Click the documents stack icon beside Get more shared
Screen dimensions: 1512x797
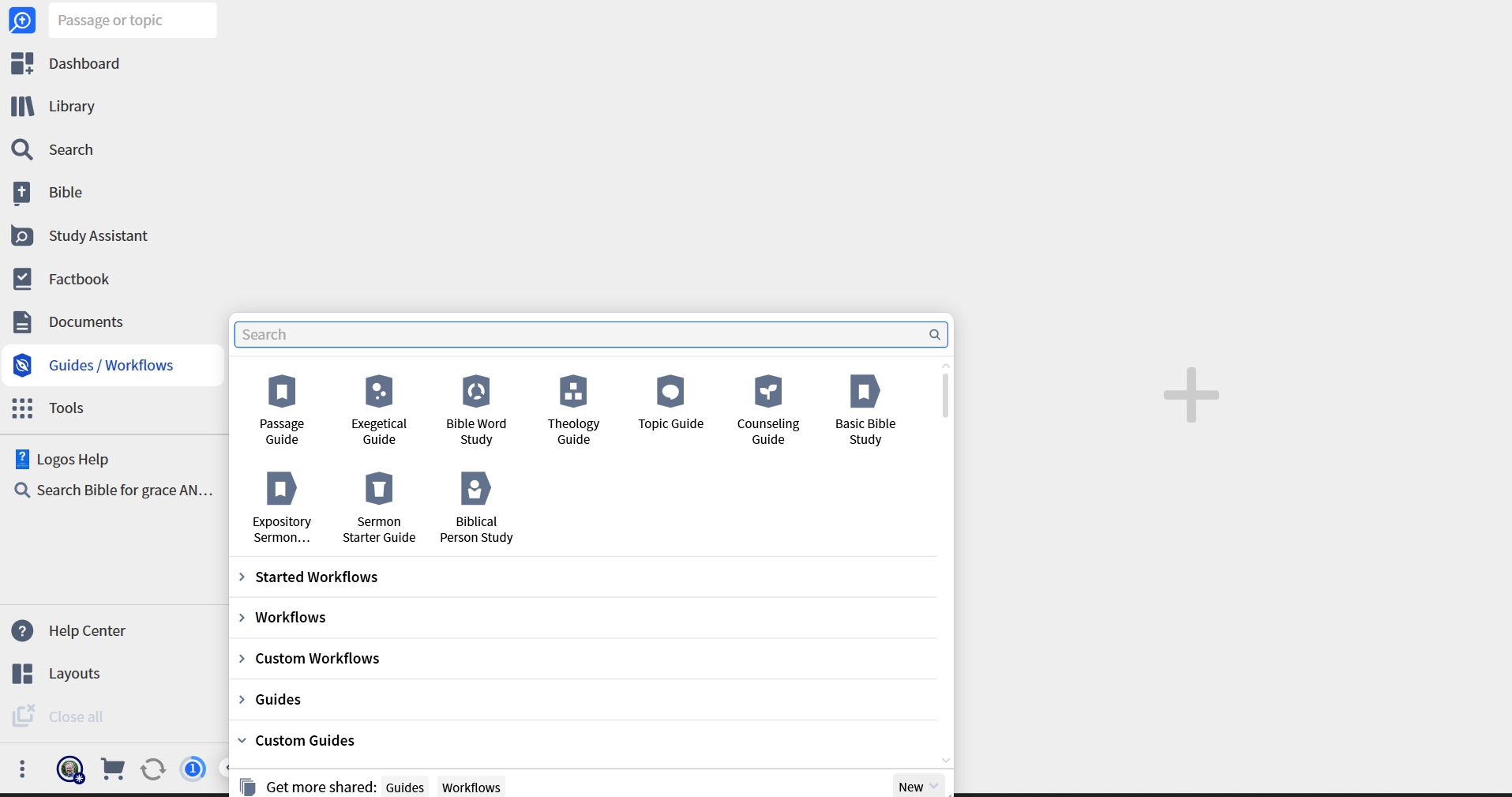pos(248,787)
